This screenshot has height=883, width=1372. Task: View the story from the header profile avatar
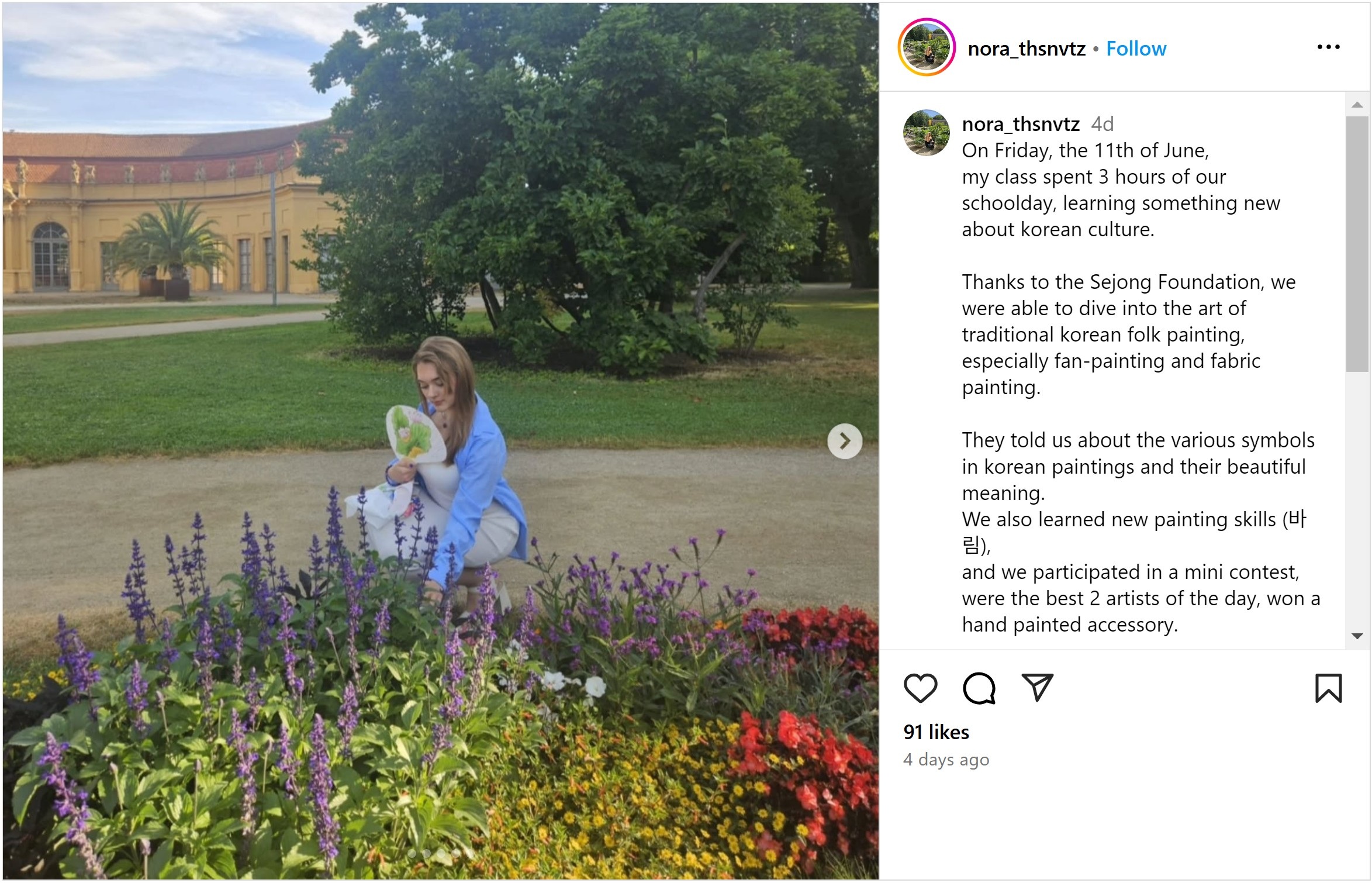(x=927, y=47)
